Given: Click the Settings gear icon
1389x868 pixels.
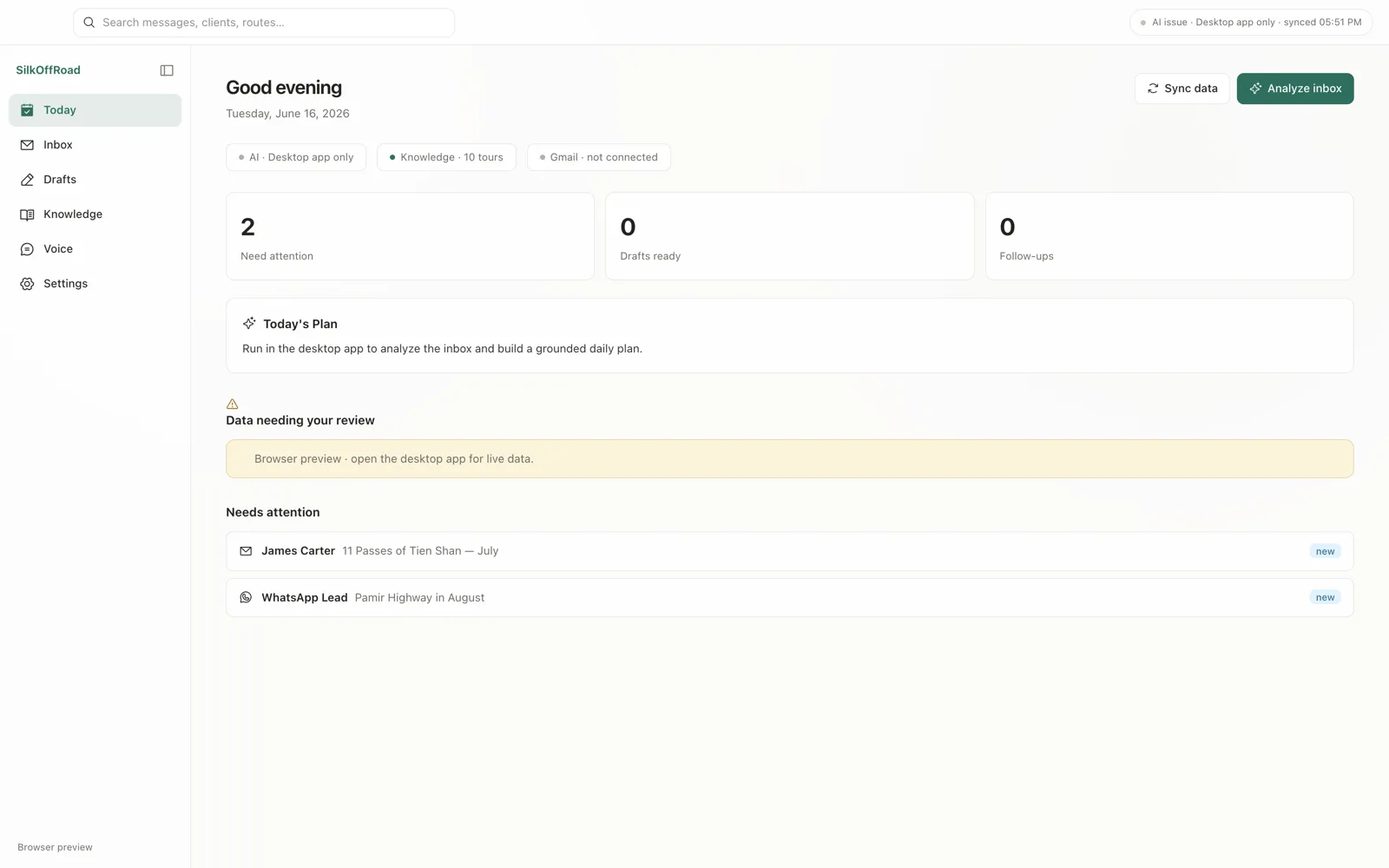Looking at the screenshot, I should 27,284.
